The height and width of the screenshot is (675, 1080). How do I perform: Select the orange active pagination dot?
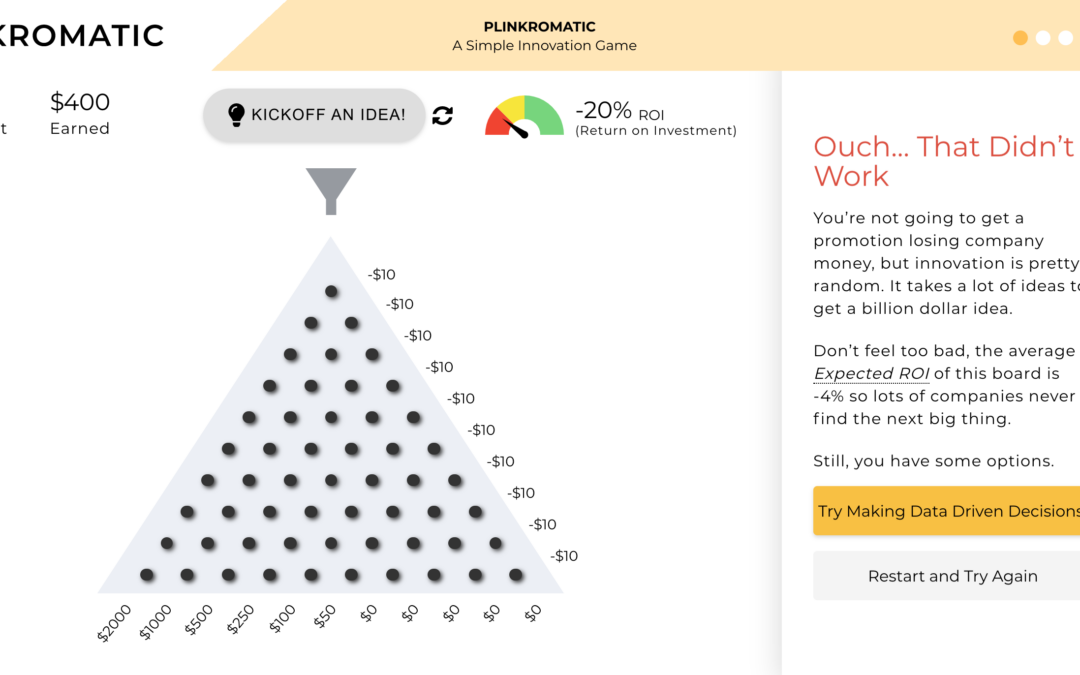1020,38
